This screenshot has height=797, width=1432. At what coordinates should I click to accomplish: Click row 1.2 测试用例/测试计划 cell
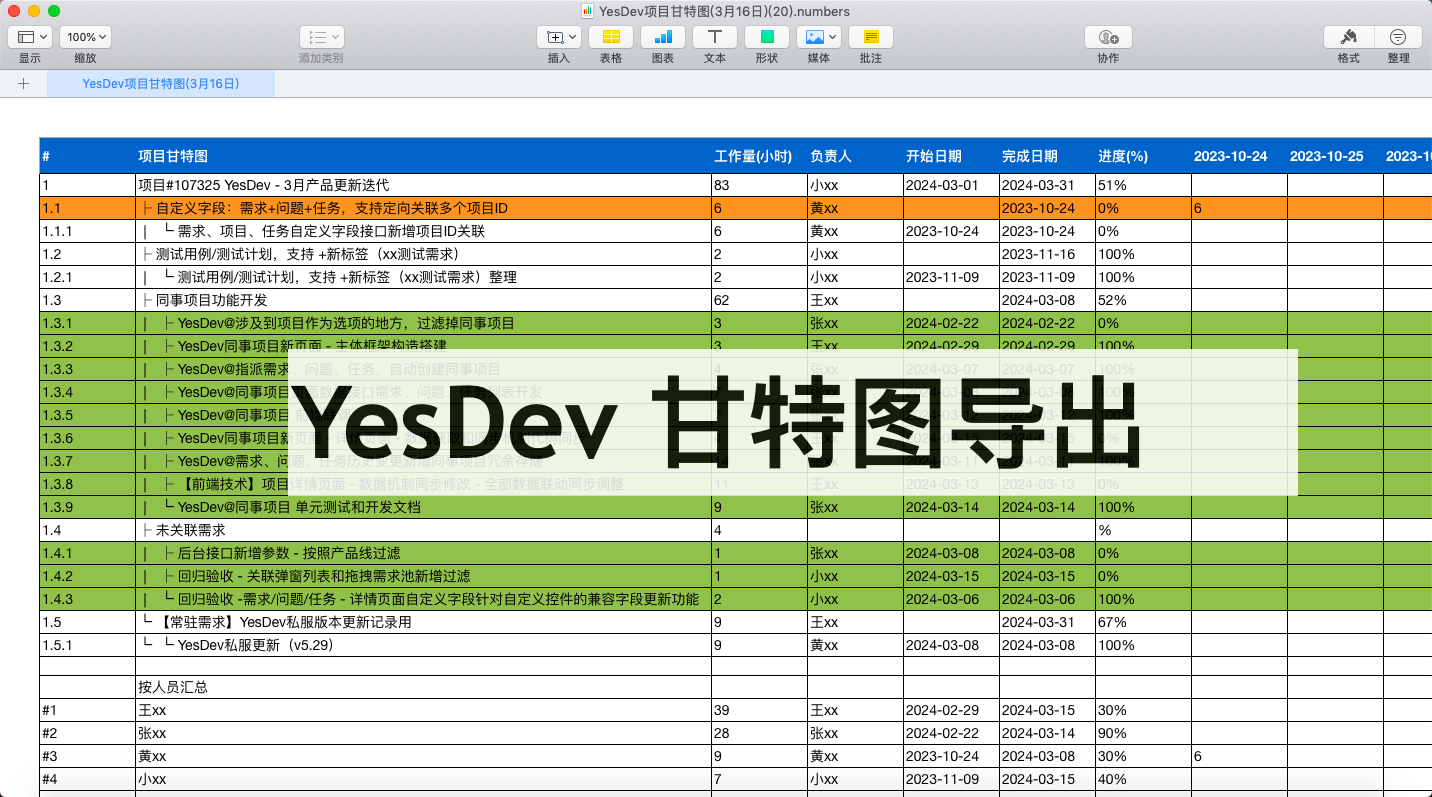(423, 254)
